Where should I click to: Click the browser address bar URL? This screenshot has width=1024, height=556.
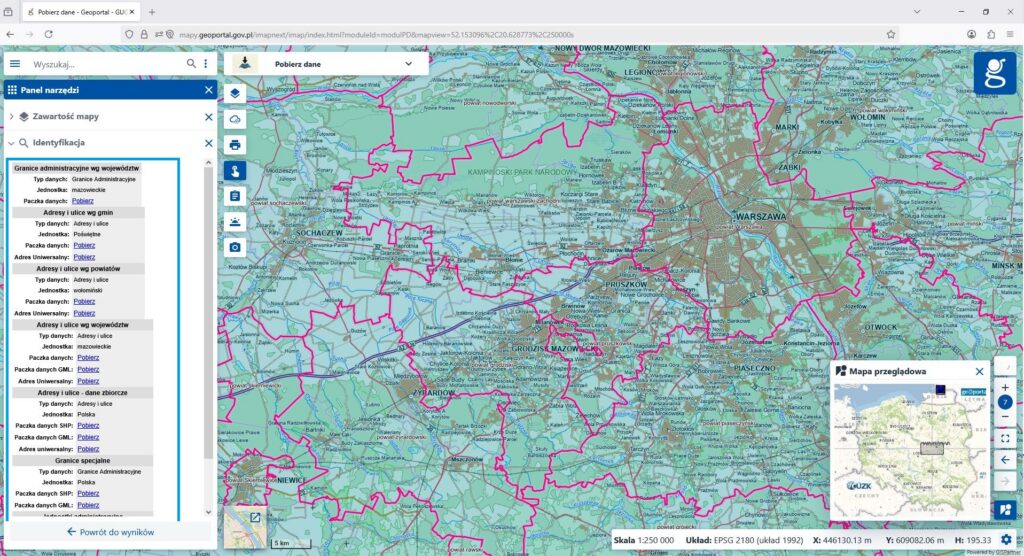click(x=376, y=35)
